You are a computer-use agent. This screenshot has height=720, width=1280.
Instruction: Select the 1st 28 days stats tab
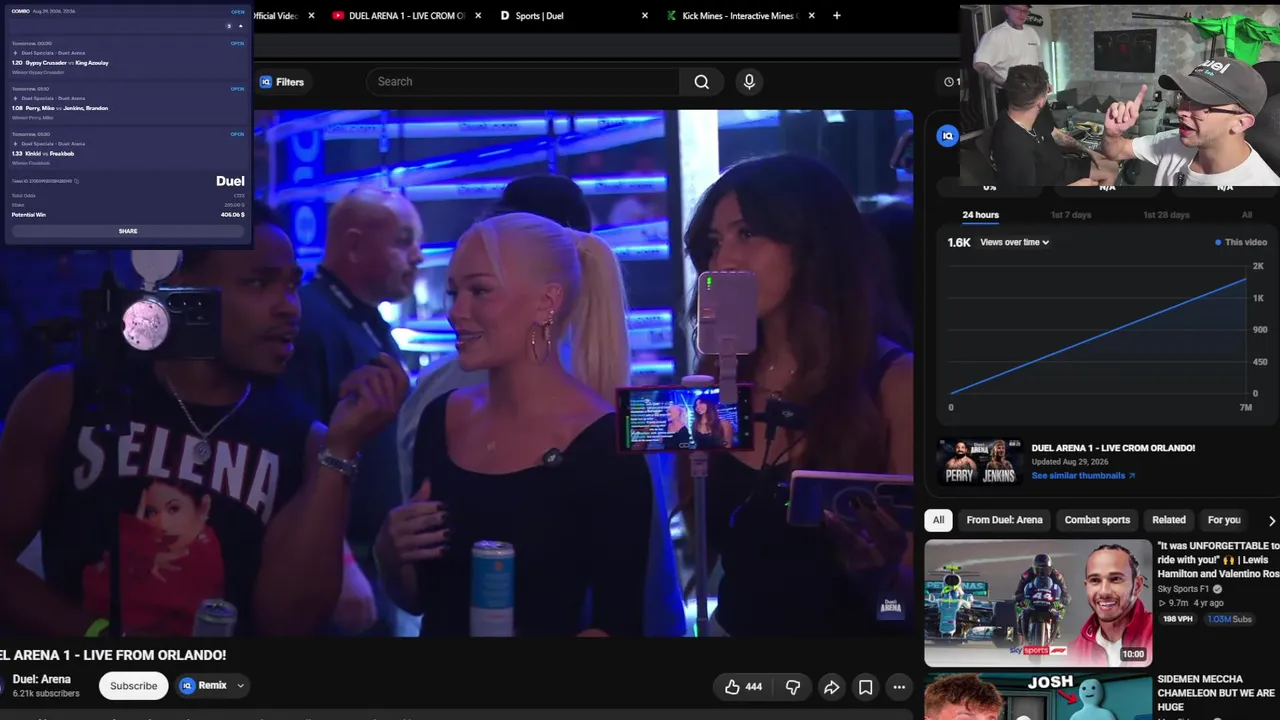[x=1166, y=215]
